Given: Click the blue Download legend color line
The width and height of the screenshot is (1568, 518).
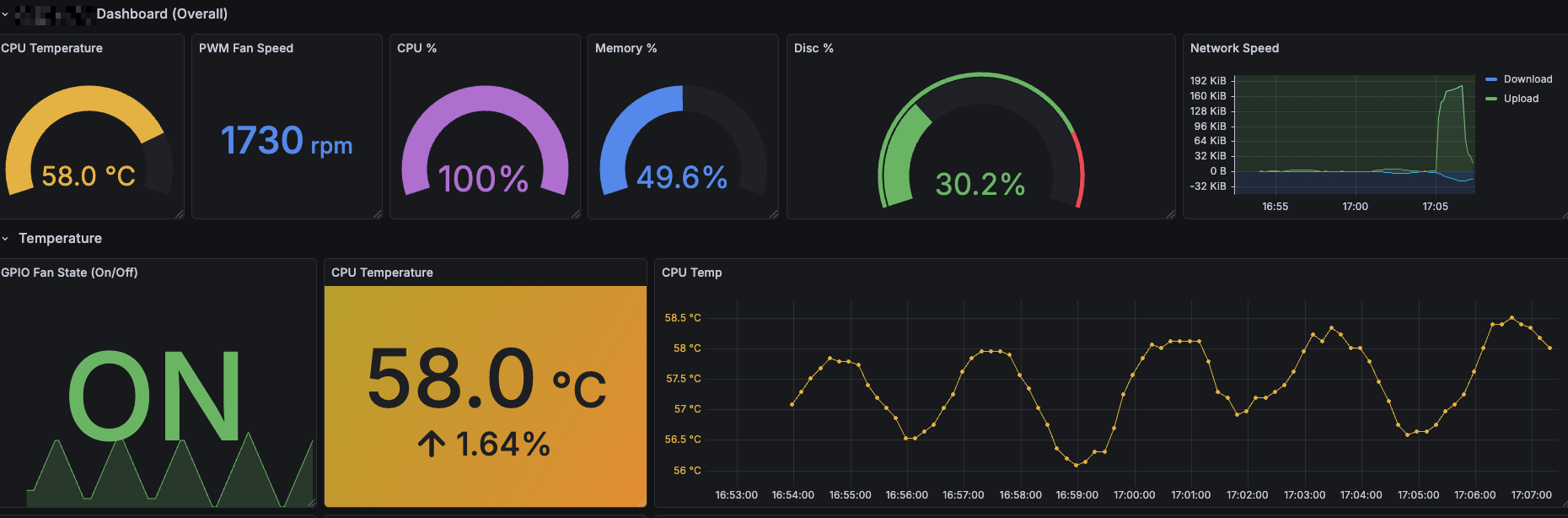Looking at the screenshot, I should point(1491,79).
